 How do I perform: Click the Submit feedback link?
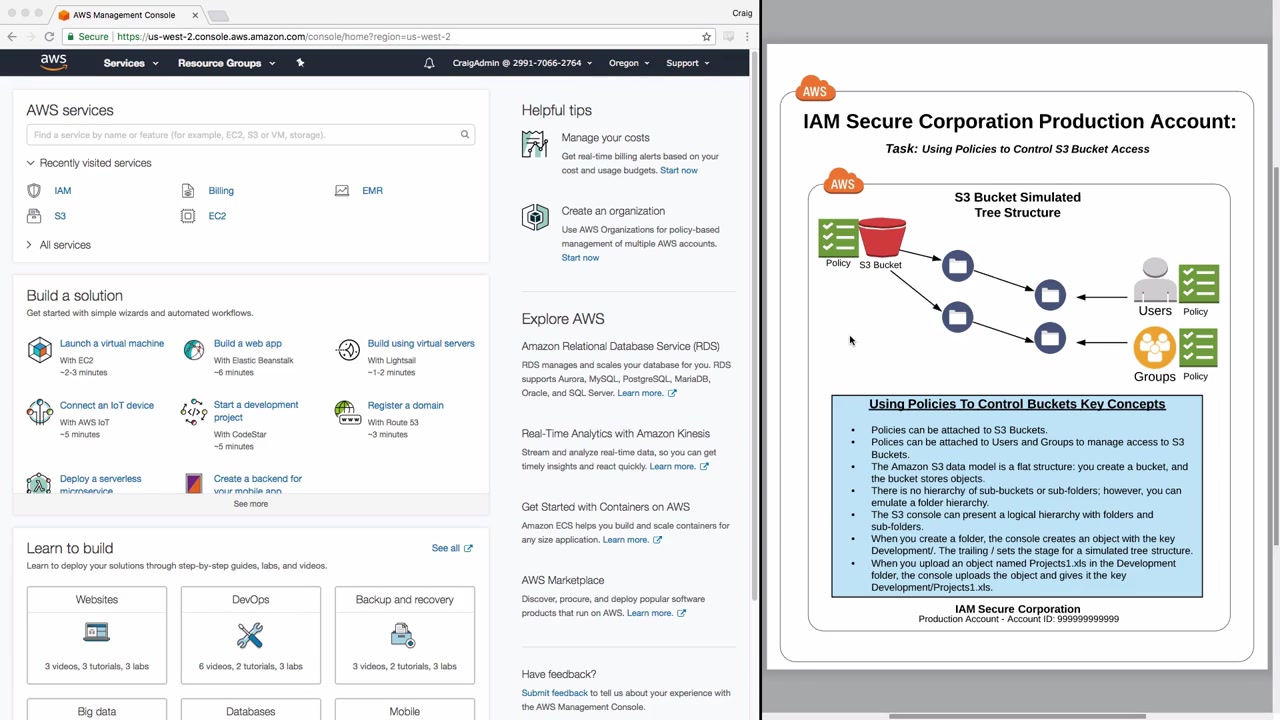pos(554,693)
